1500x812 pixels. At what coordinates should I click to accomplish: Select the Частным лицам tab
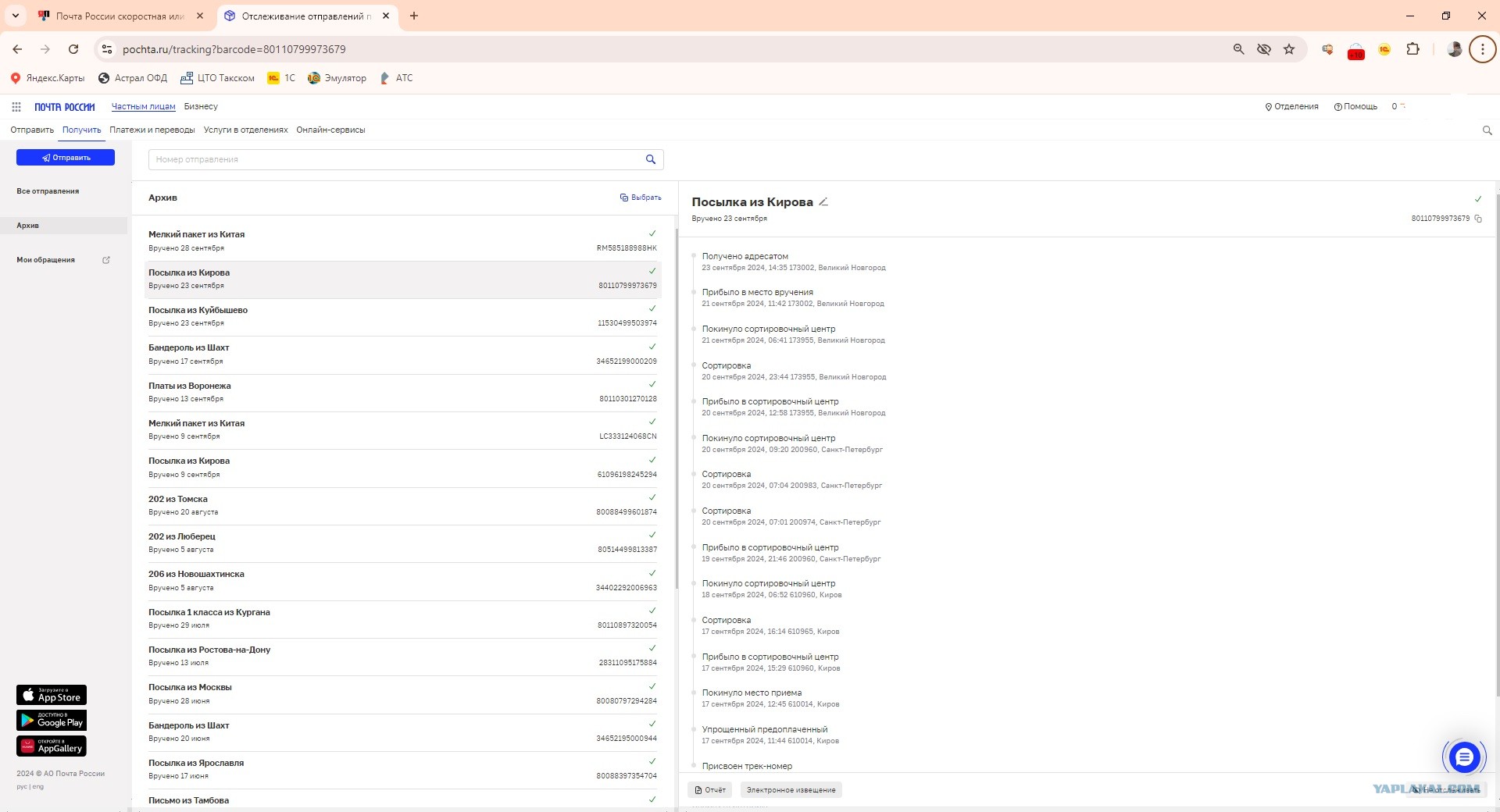coord(143,107)
